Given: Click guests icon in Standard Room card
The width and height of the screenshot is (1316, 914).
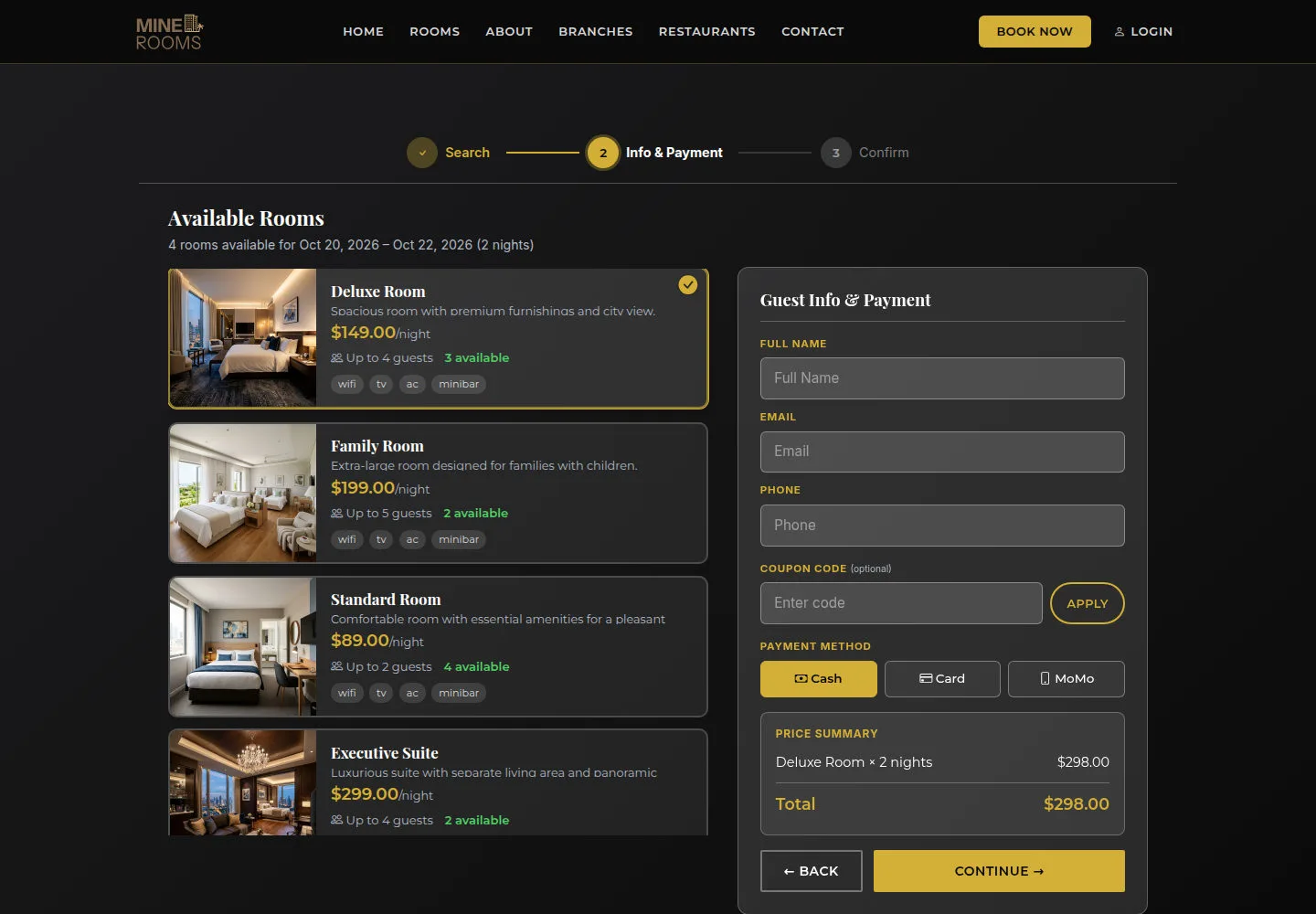Looking at the screenshot, I should coord(337,667).
